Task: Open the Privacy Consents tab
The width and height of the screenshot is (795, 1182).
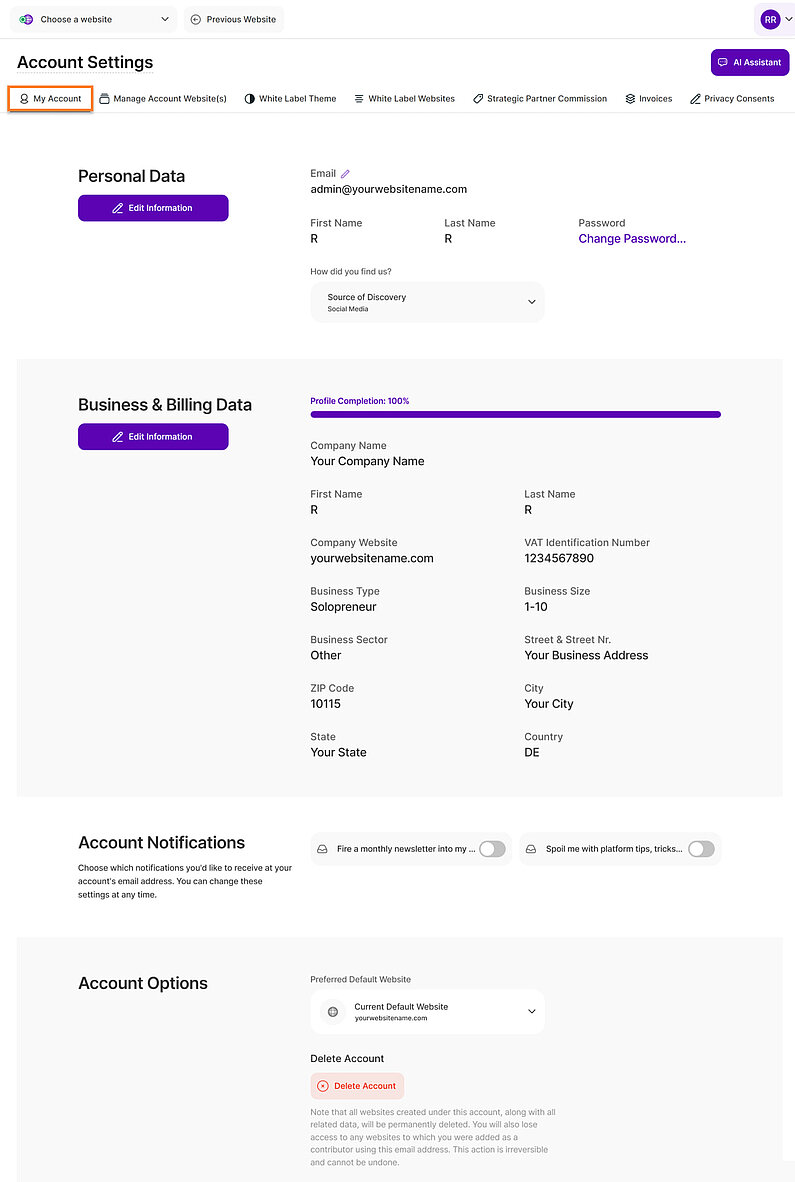Action: tap(732, 98)
